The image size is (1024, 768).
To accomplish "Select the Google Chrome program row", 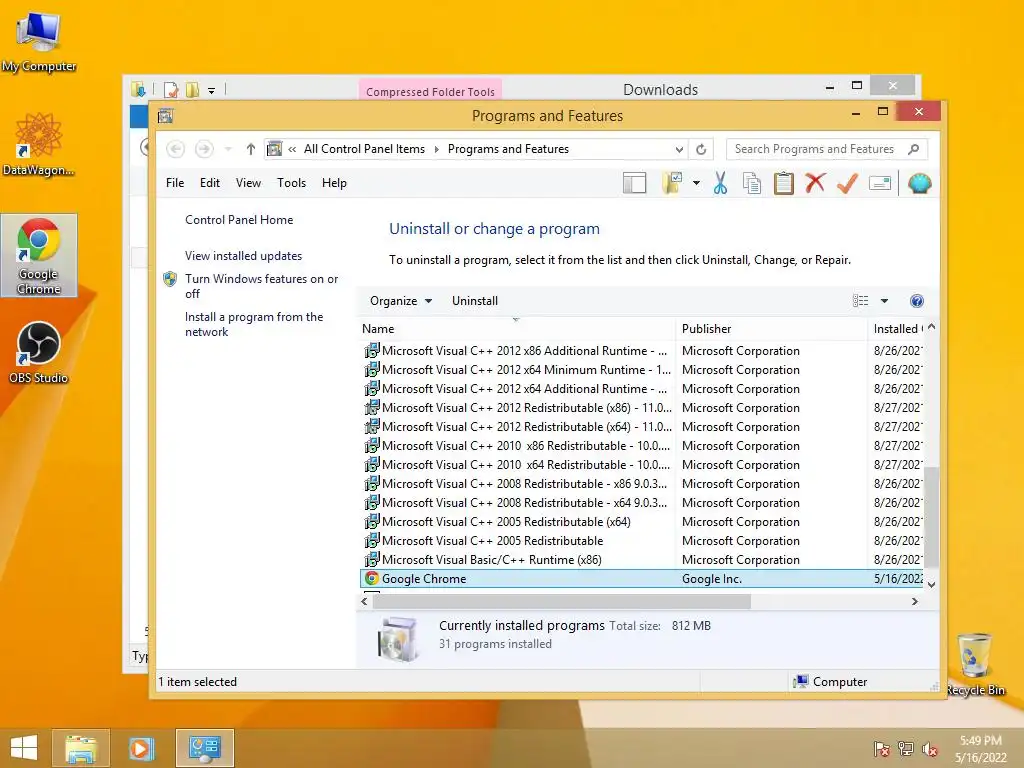I will [x=642, y=579].
